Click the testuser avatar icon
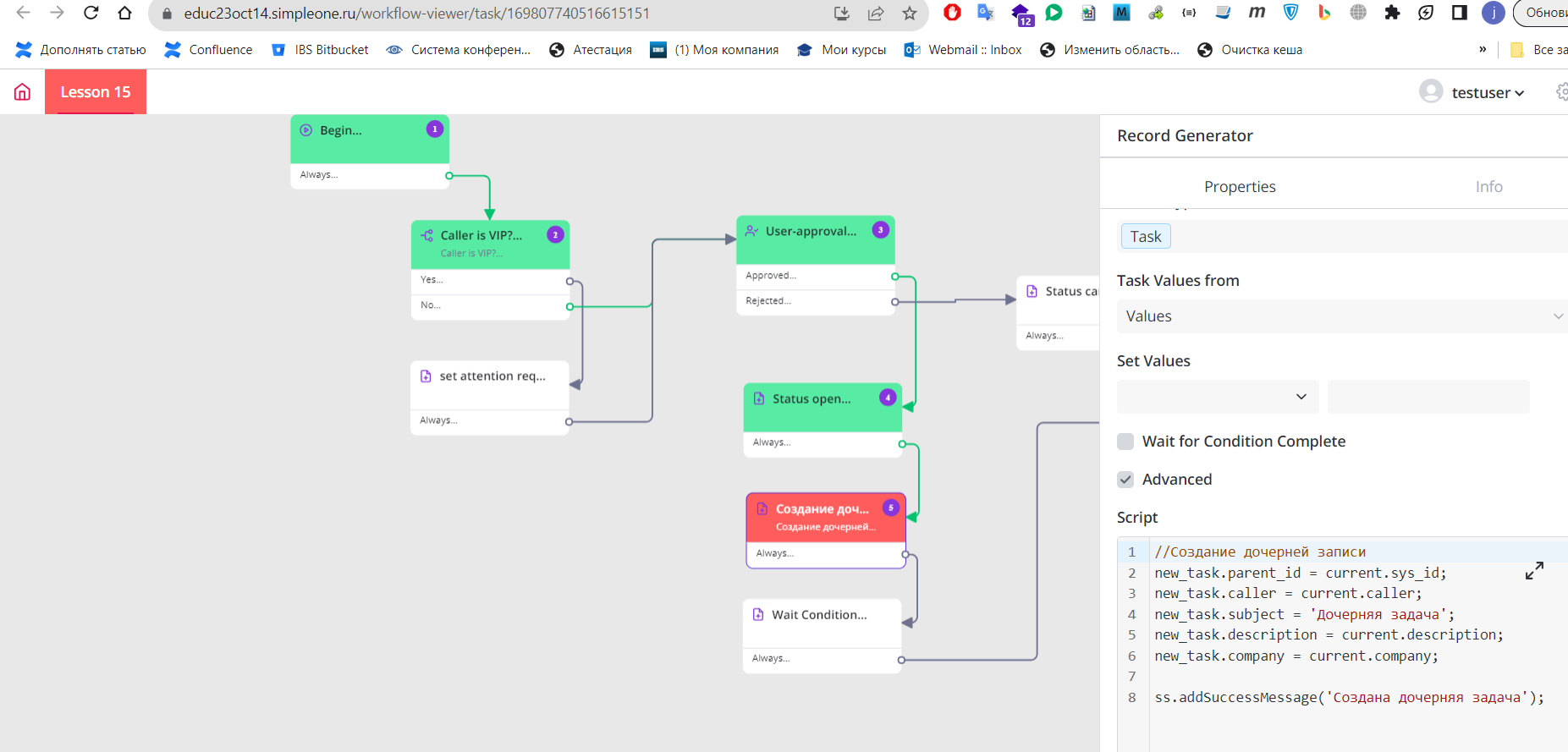Screen dimensions: 1568x752 [x=1431, y=91]
